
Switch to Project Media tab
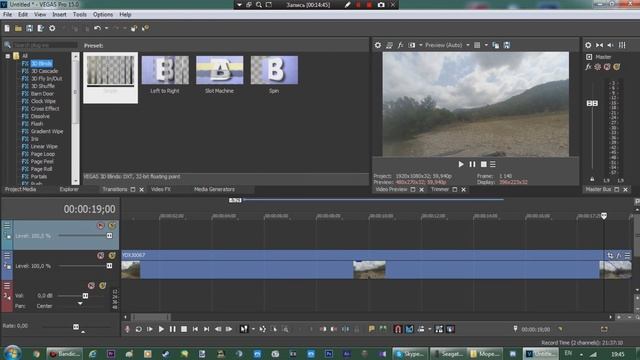click(x=20, y=189)
